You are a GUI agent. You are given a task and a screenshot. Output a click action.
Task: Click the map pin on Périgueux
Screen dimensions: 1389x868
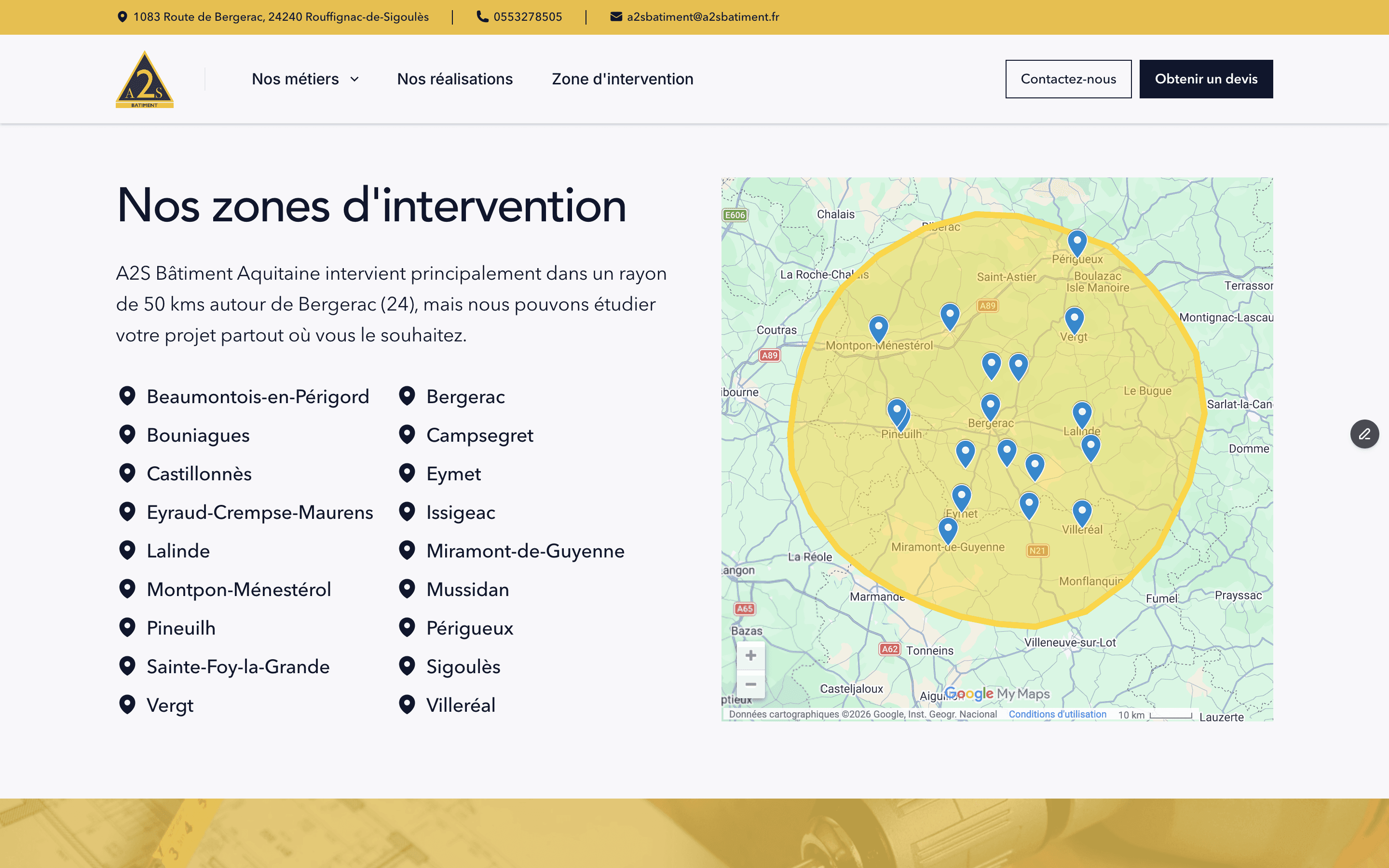1077,242
